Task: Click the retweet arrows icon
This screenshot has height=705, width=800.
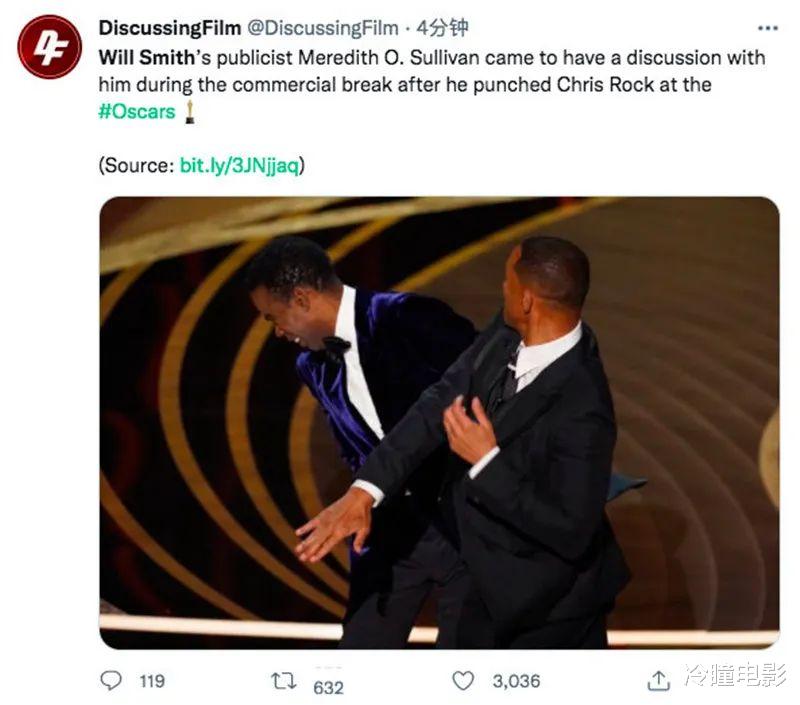Action: coord(283,681)
